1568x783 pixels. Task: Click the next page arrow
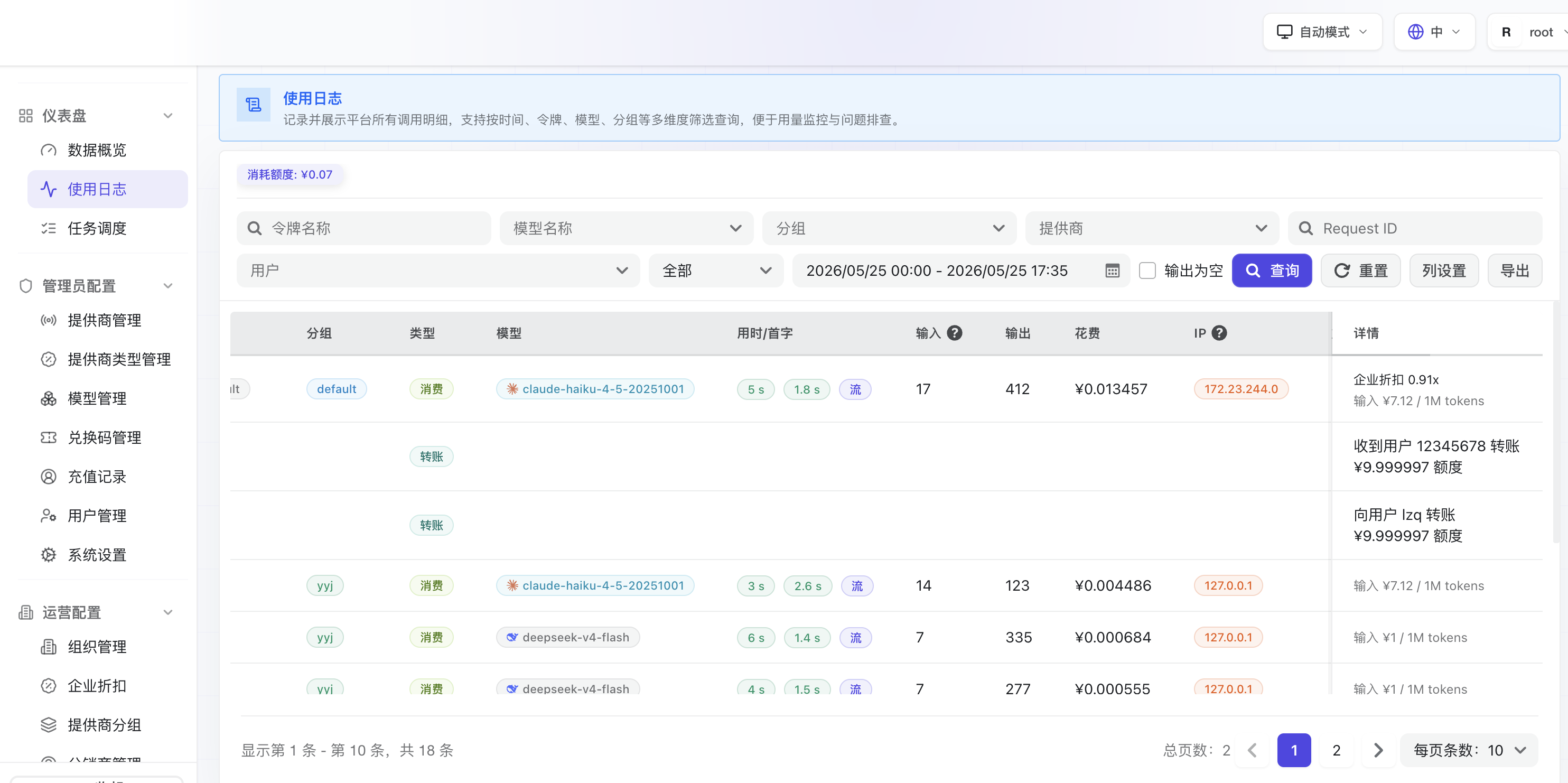tap(1378, 750)
